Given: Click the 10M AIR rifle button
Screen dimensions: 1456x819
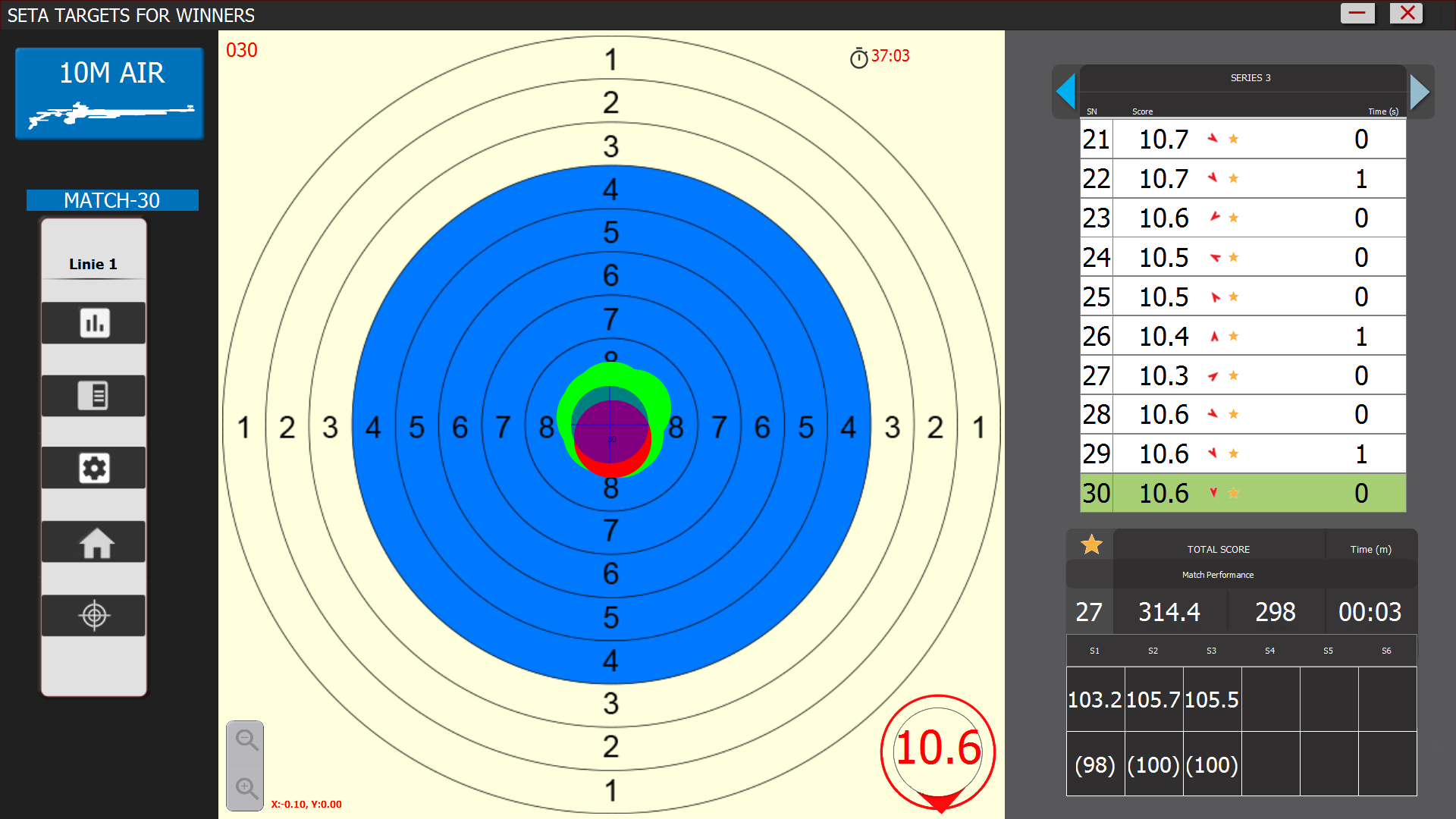Looking at the screenshot, I should [110, 93].
